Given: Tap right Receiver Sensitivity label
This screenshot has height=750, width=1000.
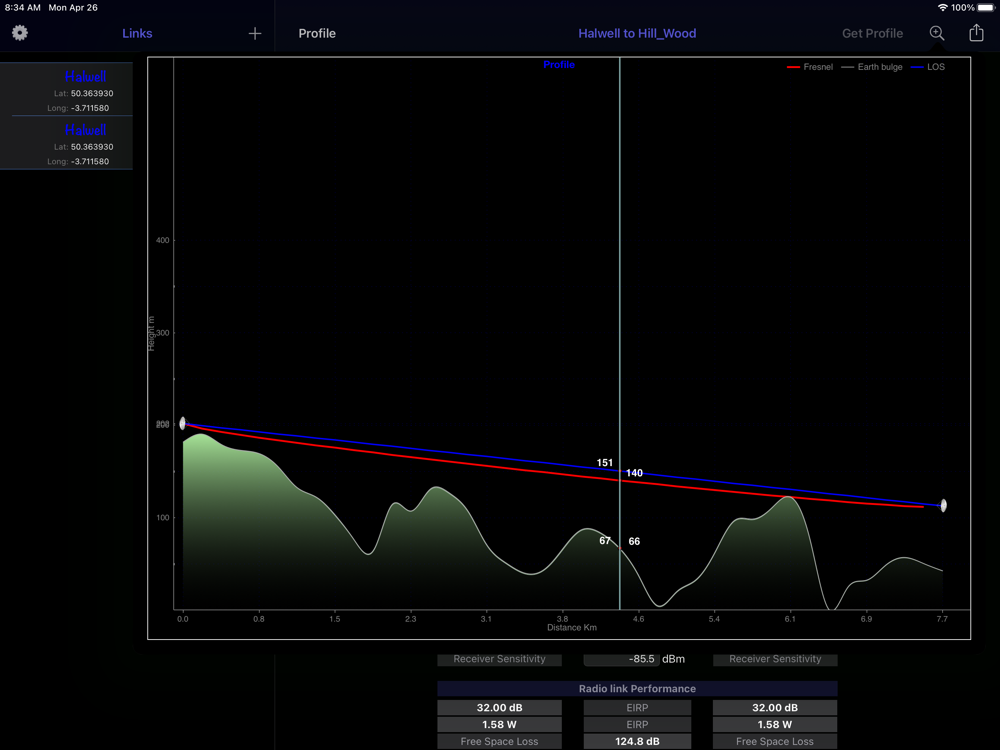Looking at the screenshot, I should pos(775,659).
